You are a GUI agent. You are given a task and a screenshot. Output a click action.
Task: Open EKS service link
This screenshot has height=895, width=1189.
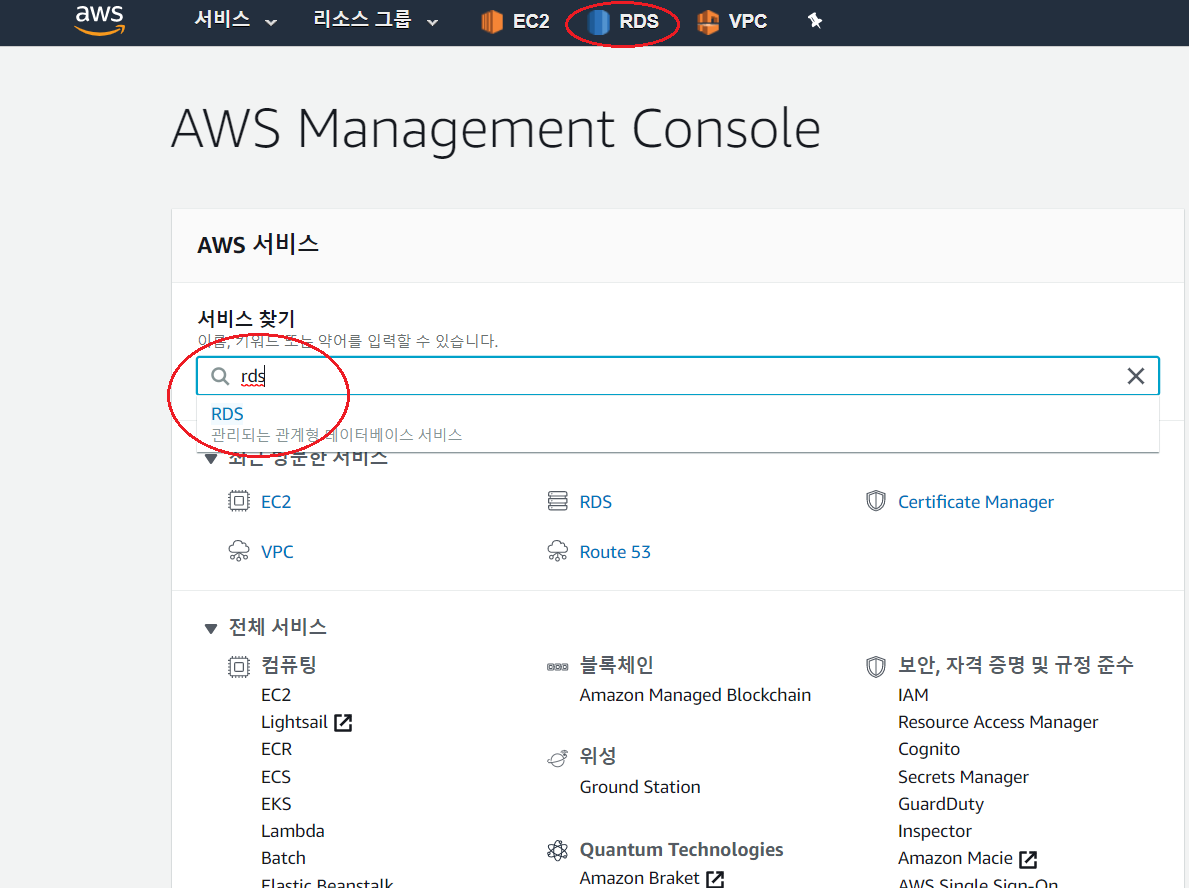[x=276, y=804]
